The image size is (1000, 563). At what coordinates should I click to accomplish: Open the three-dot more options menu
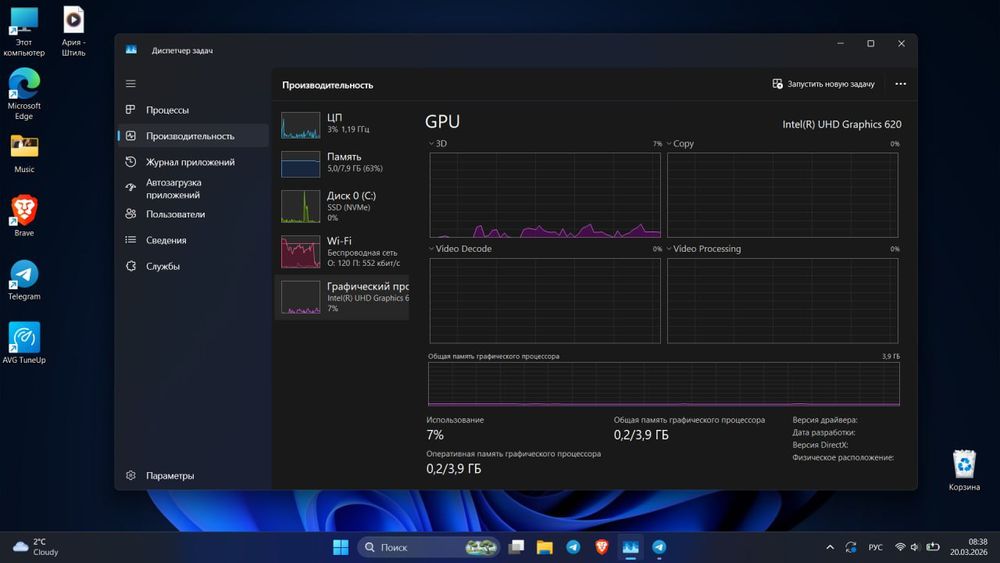click(901, 84)
